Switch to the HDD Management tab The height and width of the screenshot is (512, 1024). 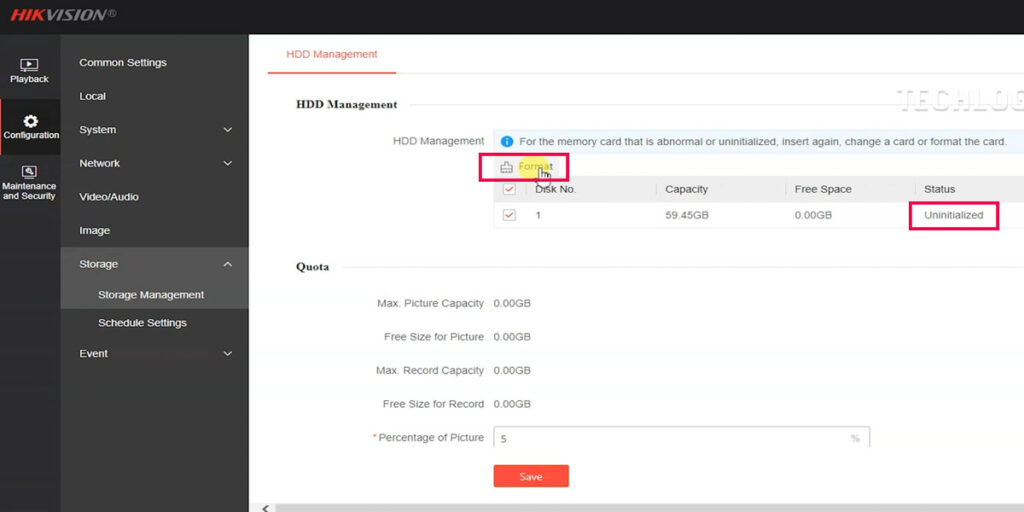[332, 54]
